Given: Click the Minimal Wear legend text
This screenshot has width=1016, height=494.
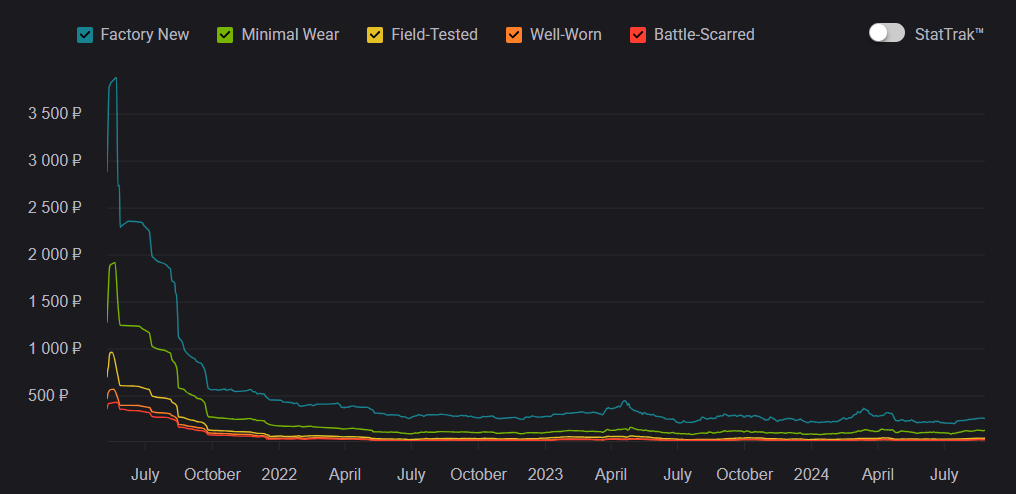Looking at the screenshot, I should click(x=290, y=35).
